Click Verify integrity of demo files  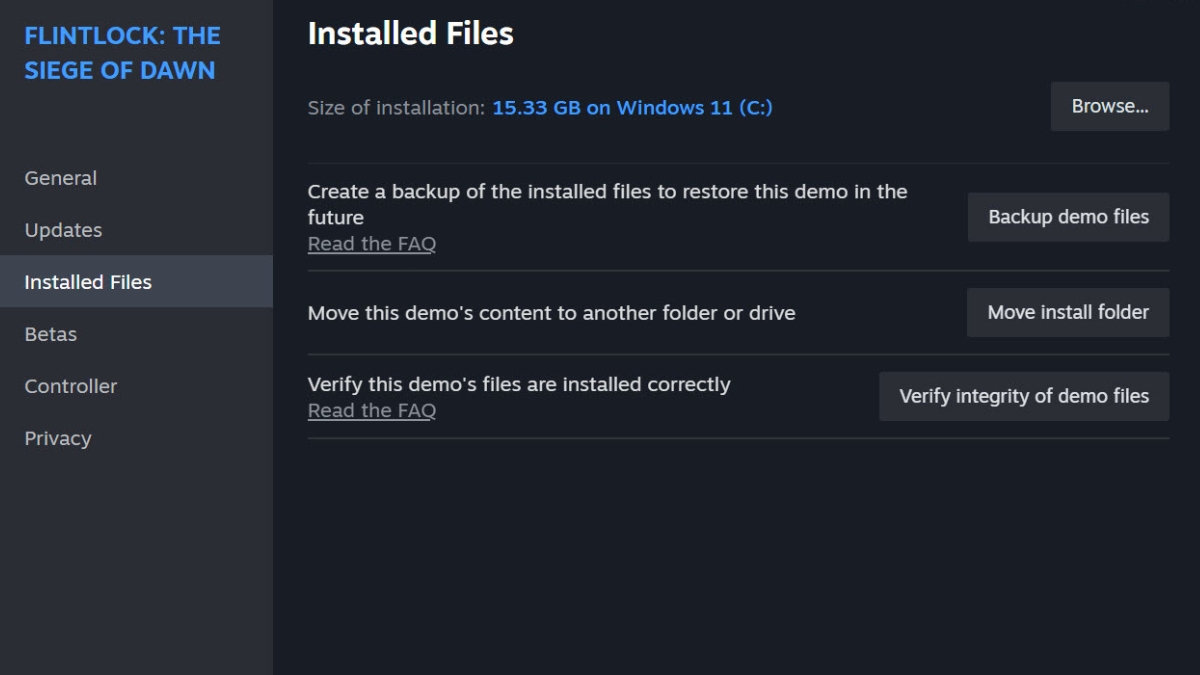(x=1023, y=396)
